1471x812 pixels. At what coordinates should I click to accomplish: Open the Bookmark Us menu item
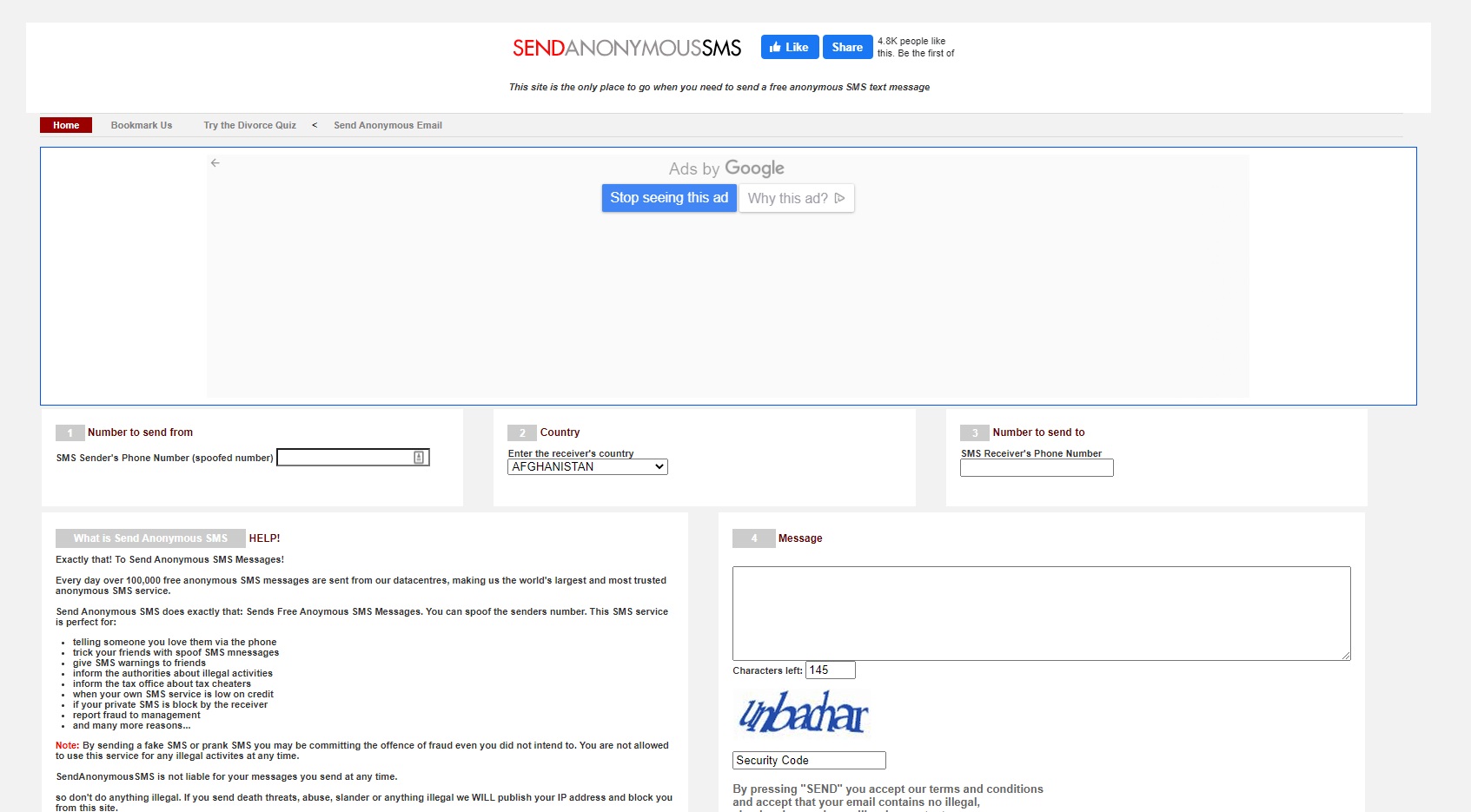tap(142, 125)
